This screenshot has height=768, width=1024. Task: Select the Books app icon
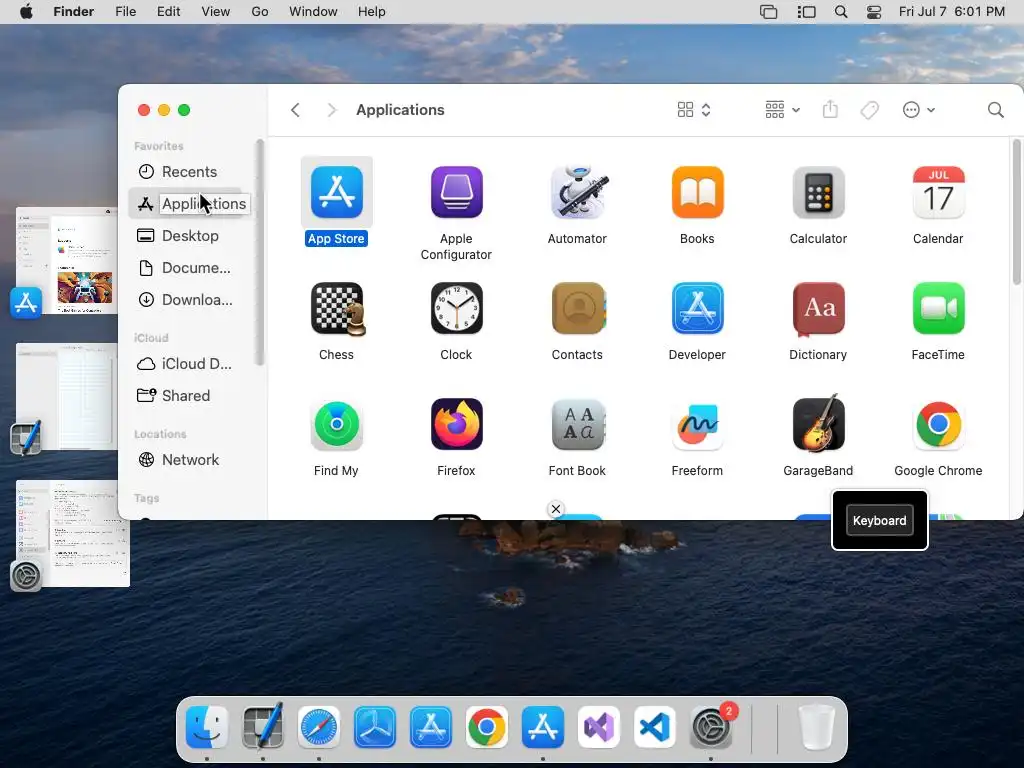697,192
